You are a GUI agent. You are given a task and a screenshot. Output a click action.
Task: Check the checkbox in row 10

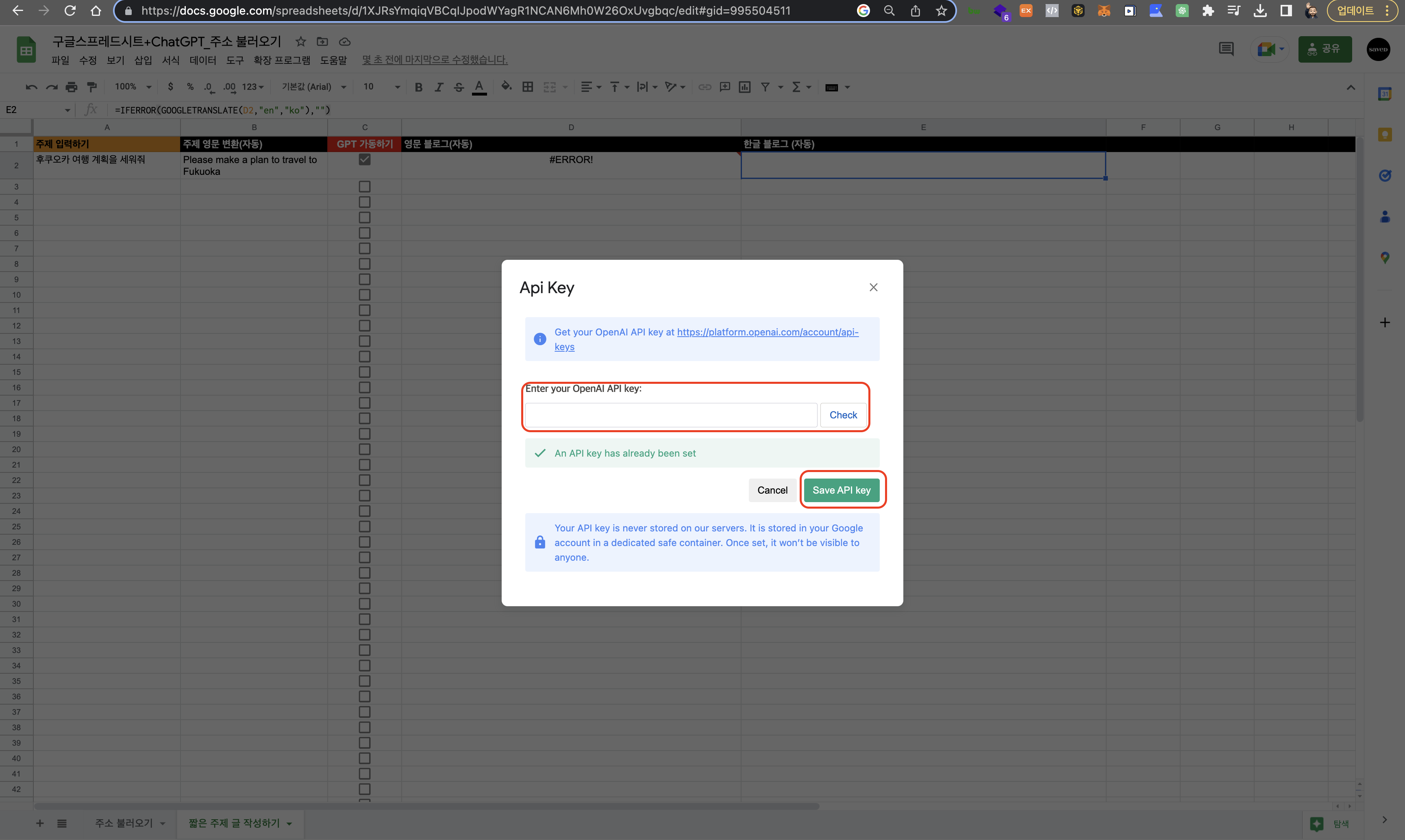tap(364, 295)
